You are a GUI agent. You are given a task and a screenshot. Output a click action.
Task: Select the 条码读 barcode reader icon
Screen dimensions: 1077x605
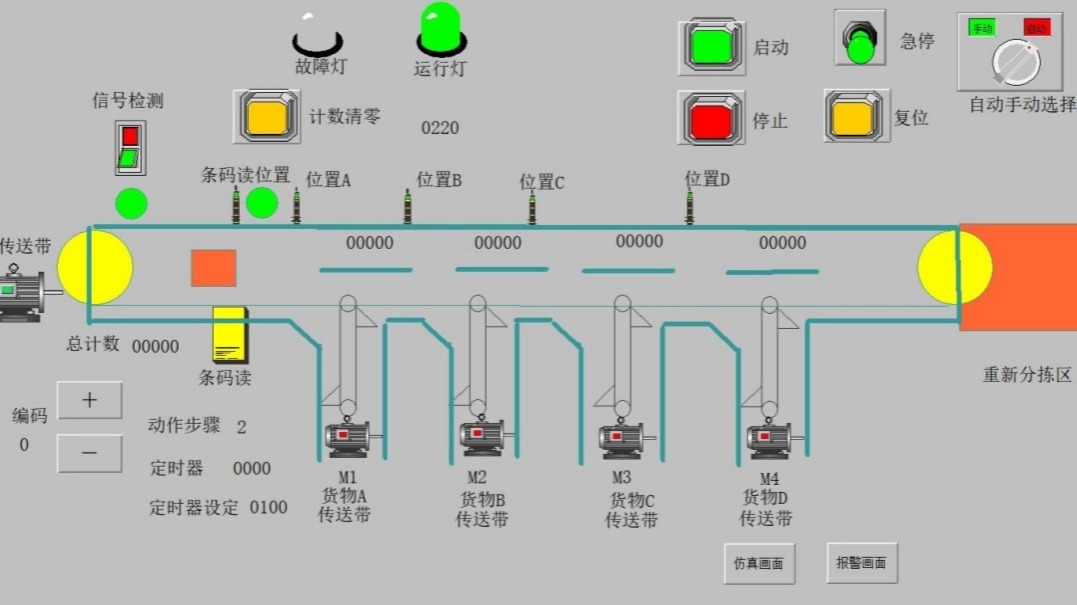point(227,335)
